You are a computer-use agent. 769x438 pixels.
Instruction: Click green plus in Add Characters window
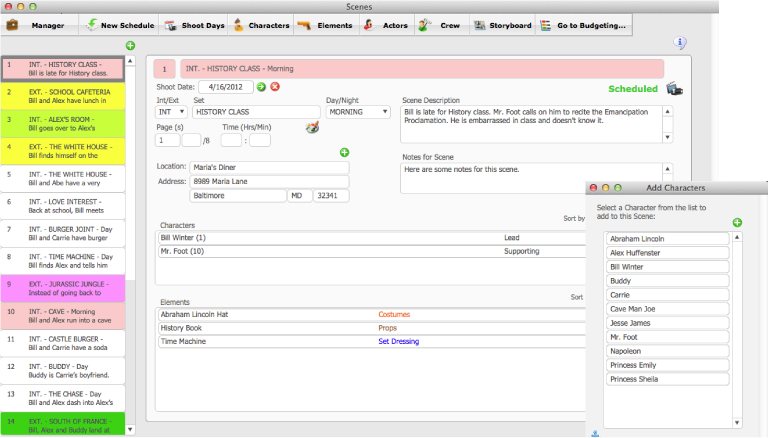[737, 222]
